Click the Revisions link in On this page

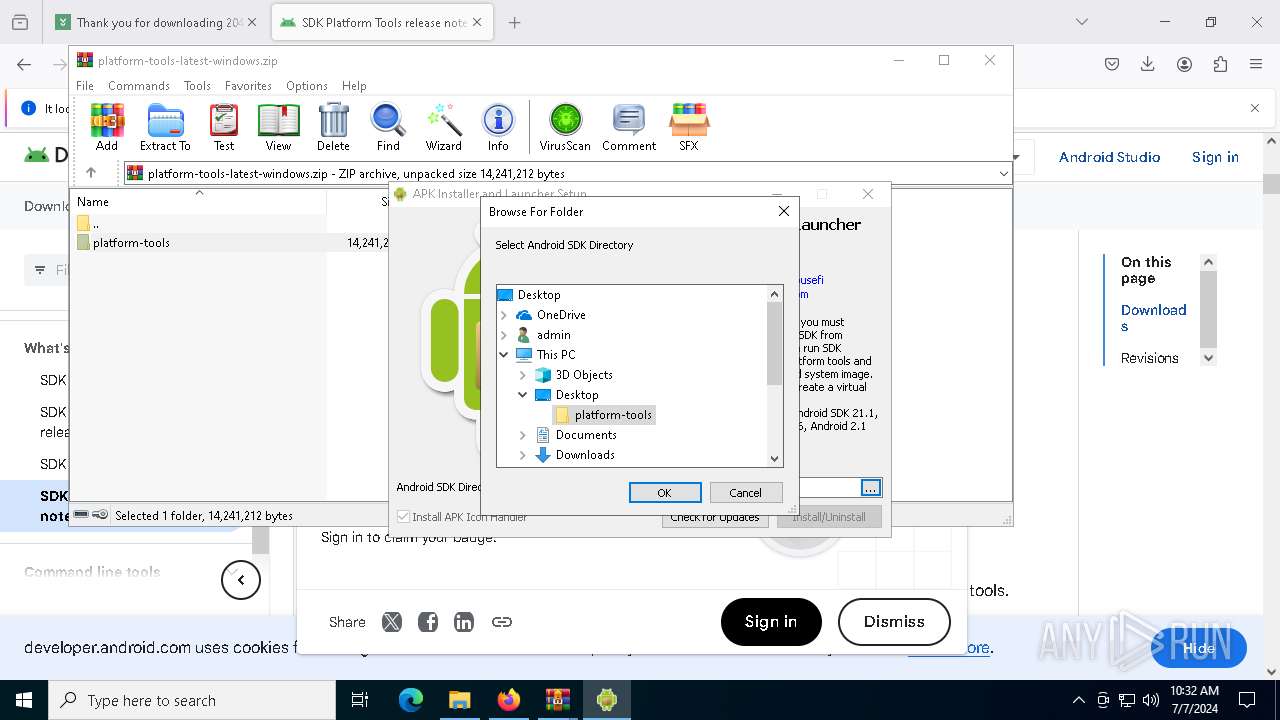1149,358
